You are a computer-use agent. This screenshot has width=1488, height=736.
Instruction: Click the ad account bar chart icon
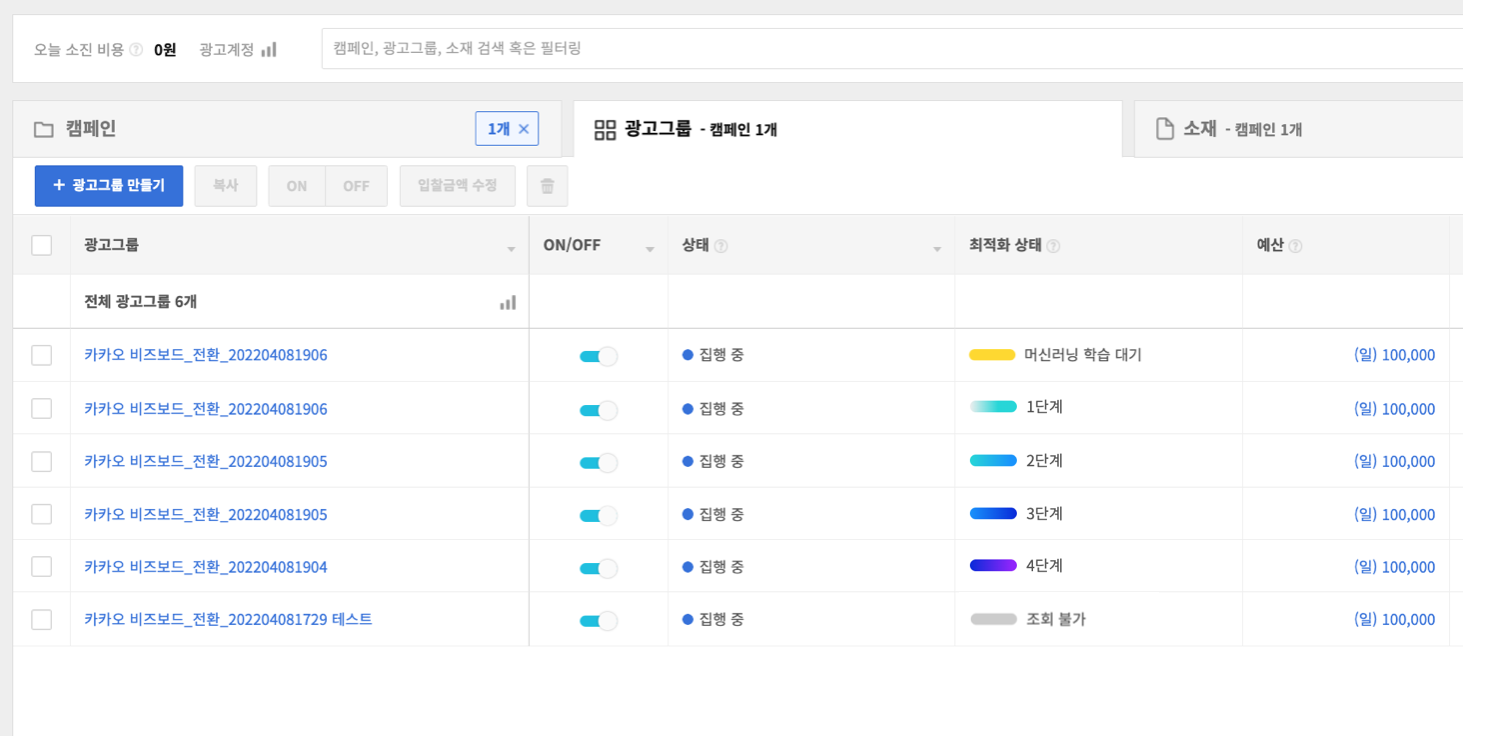(x=268, y=49)
